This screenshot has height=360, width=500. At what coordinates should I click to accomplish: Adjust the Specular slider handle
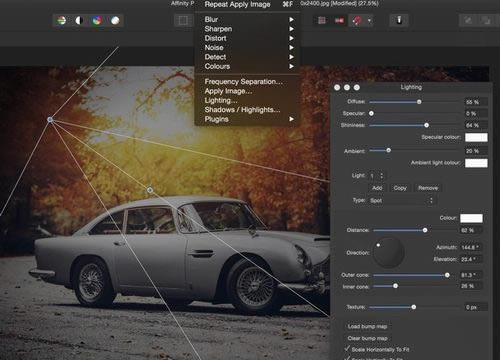pos(371,113)
